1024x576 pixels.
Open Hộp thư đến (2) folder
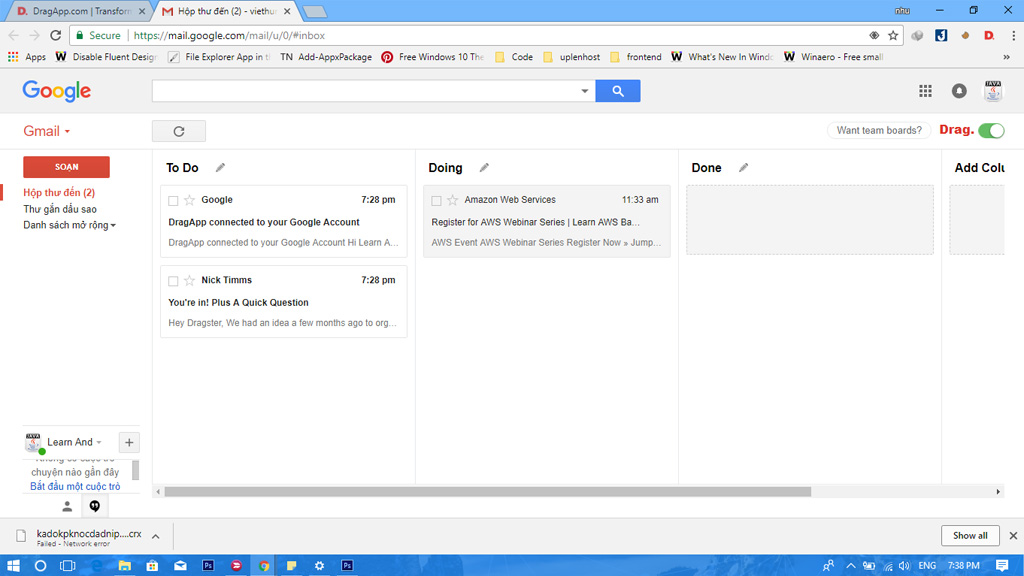pos(59,193)
